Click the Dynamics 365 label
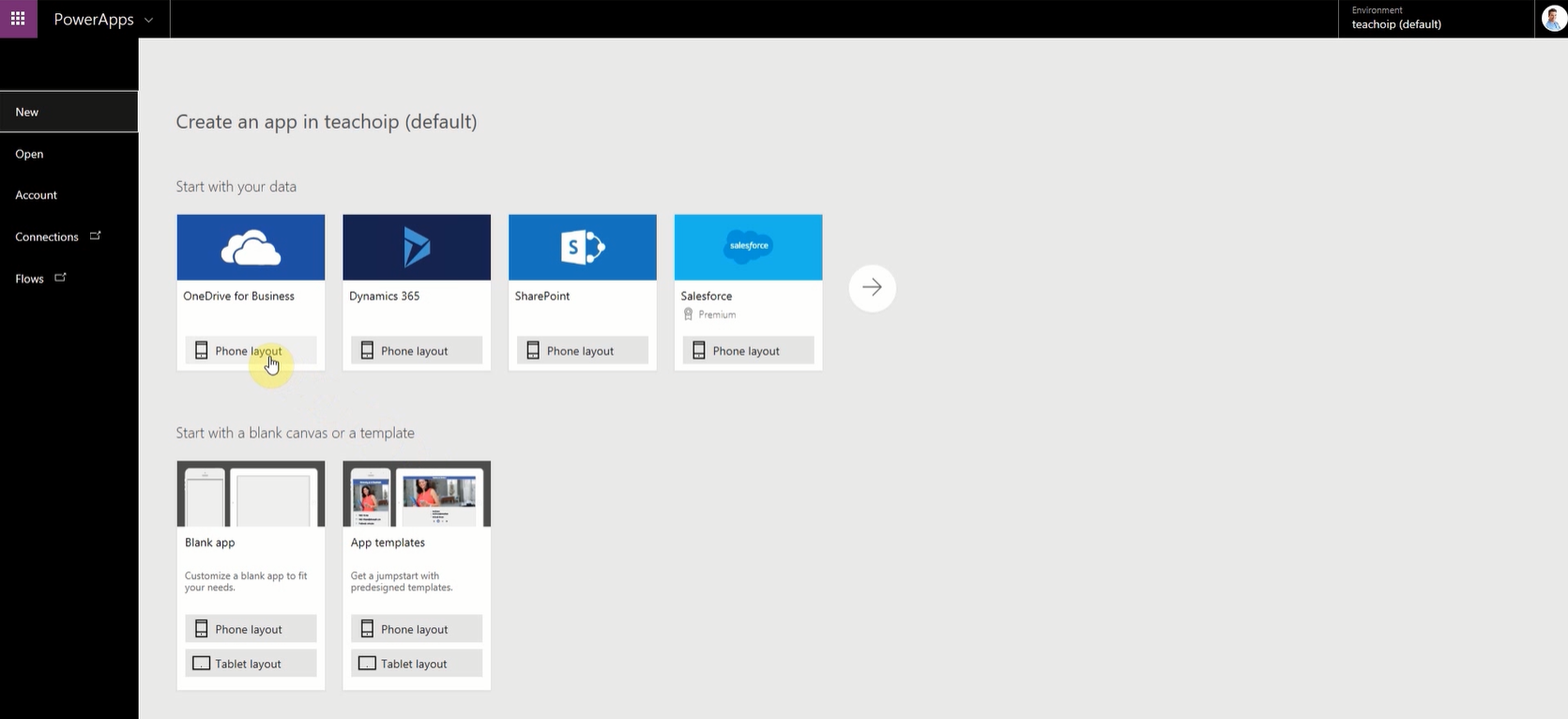The height and width of the screenshot is (719, 1568). point(384,296)
